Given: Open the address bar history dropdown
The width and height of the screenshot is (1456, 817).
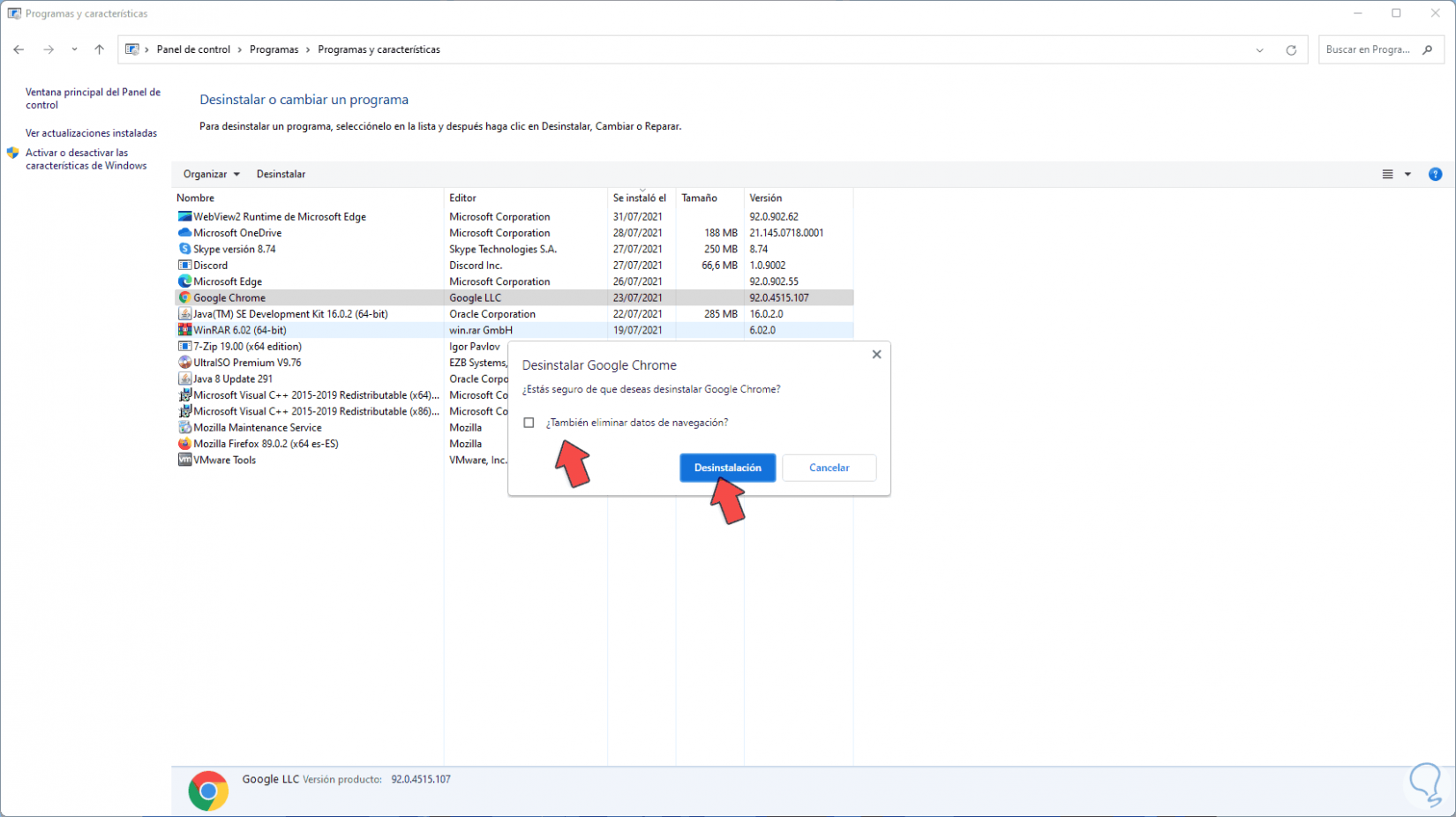Looking at the screenshot, I should point(1260,50).
